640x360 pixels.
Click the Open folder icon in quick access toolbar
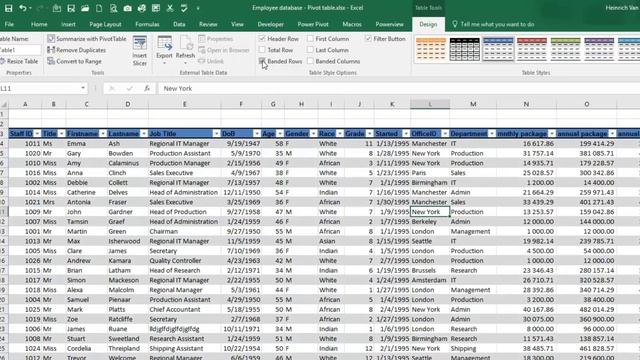[85, 8]
